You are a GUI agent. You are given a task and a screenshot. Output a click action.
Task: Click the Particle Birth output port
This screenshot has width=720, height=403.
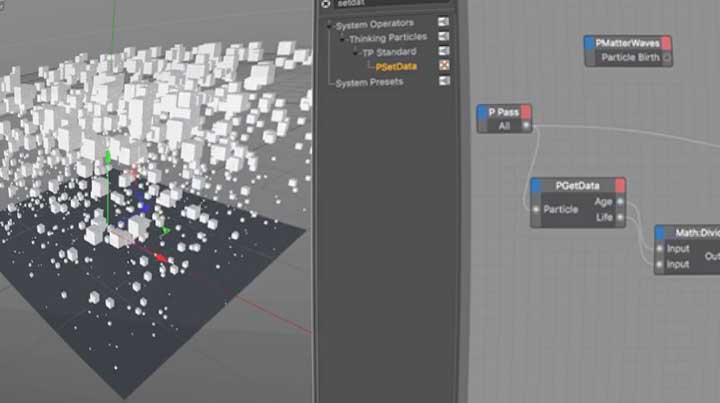666,58
